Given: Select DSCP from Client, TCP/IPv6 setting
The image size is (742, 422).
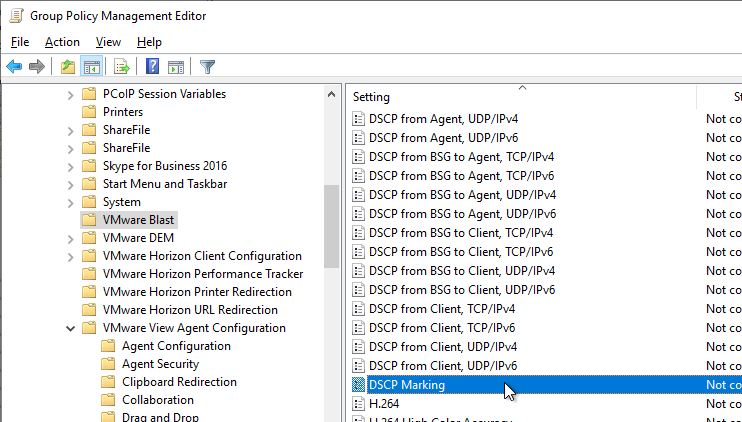Looking at the screenshot, I should point(442,327).
